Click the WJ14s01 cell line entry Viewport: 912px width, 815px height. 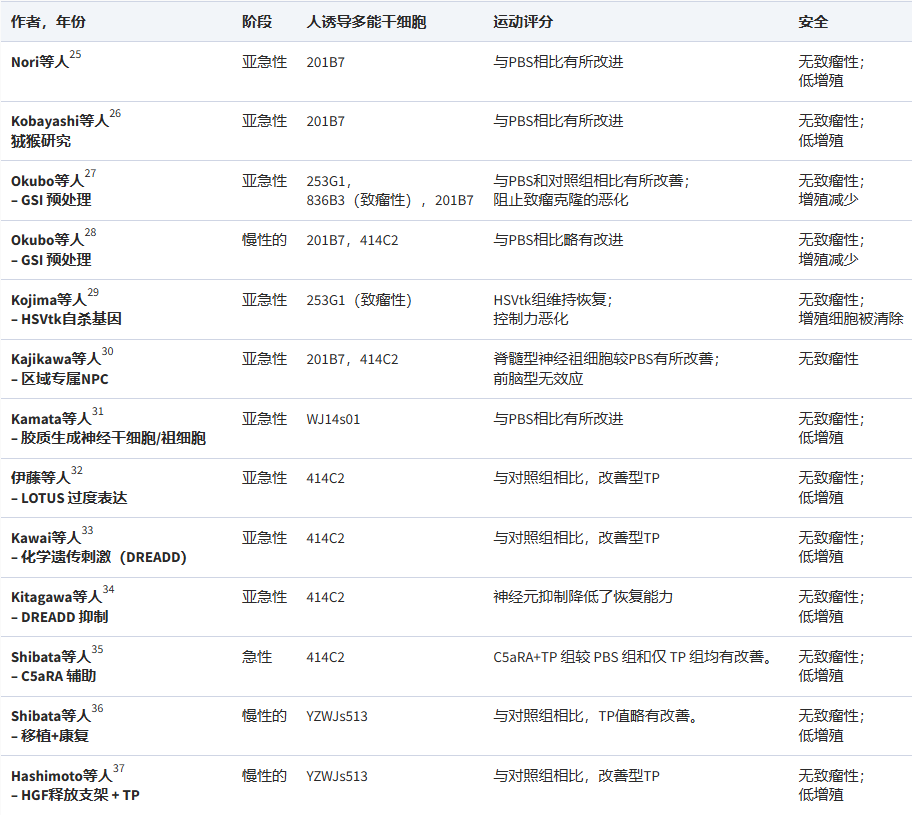[333, 419]
